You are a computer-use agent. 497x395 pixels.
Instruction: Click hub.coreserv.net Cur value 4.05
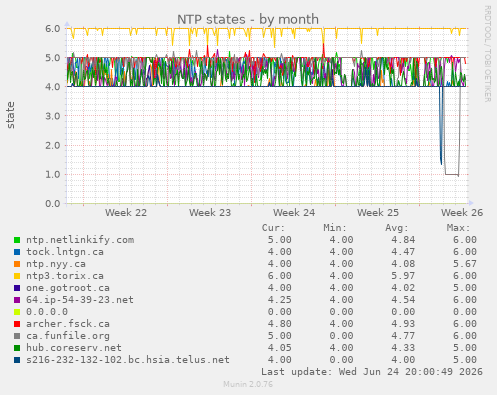(280, 348)
